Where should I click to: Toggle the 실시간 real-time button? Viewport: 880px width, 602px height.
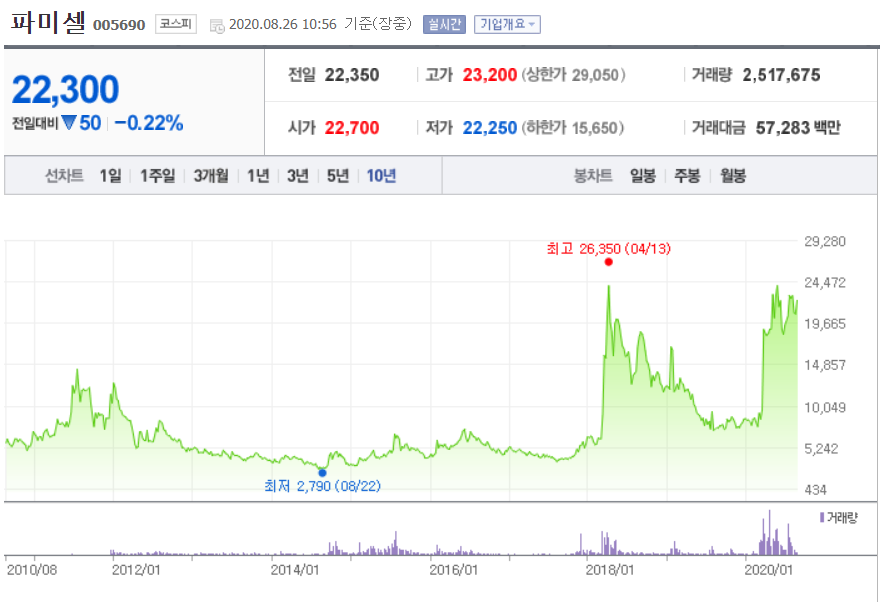pyautogui.click(x=444, y=24)
